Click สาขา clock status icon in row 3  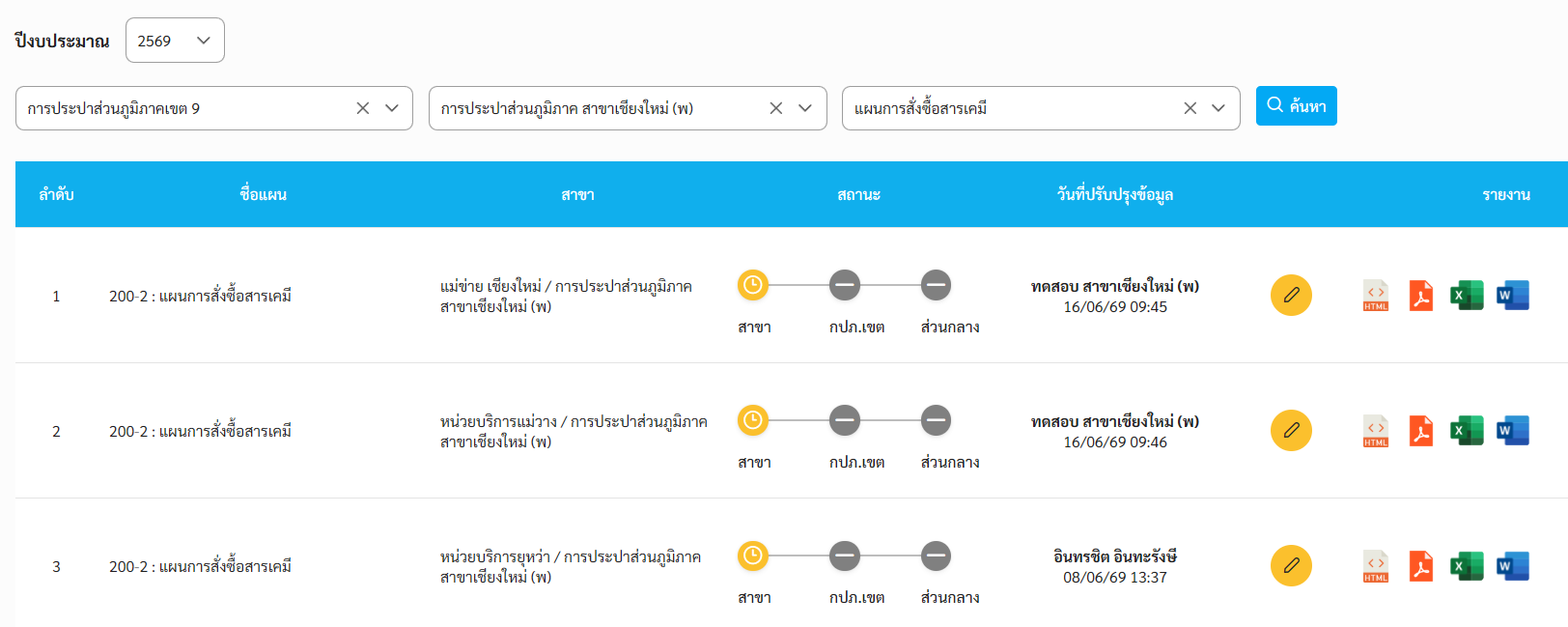click(753, 556)
